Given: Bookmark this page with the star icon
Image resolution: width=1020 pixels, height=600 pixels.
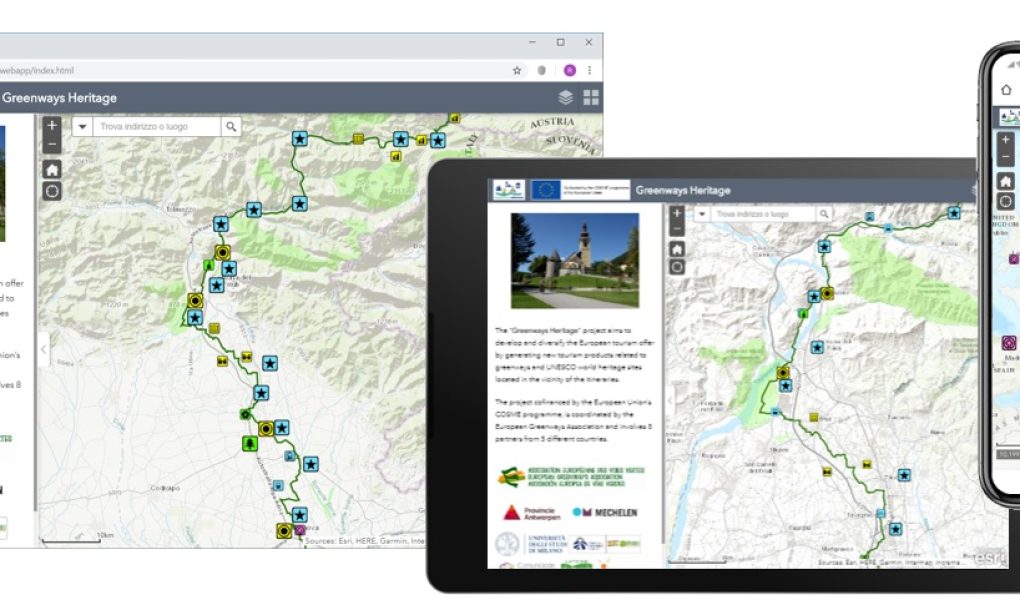Looking at the screenshot, I should click(x=517, y=70).
